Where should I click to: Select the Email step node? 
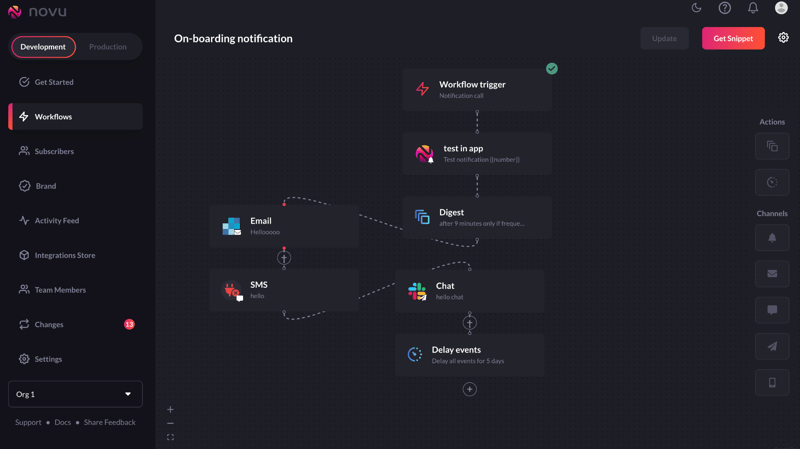click(x=284, y=226)
